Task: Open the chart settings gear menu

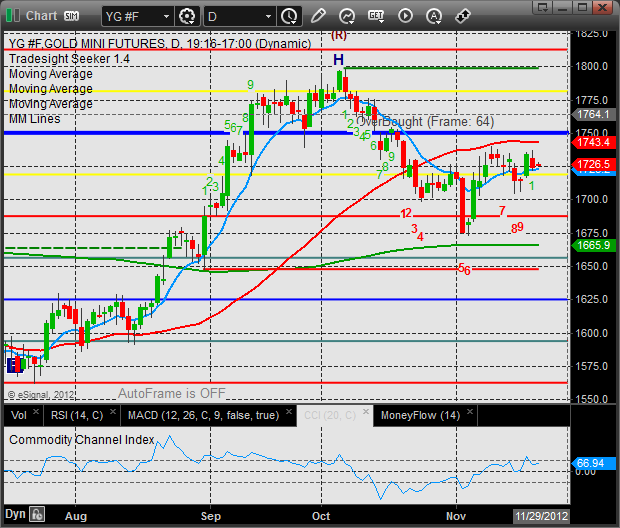Action: point(187,16)
